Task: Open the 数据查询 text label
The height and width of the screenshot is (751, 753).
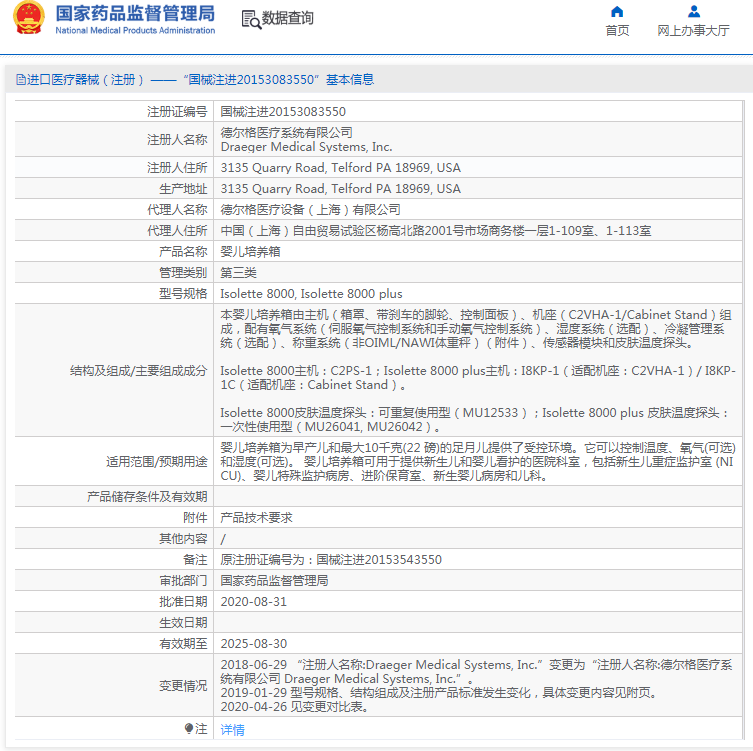Action: [x=288, y=18]
